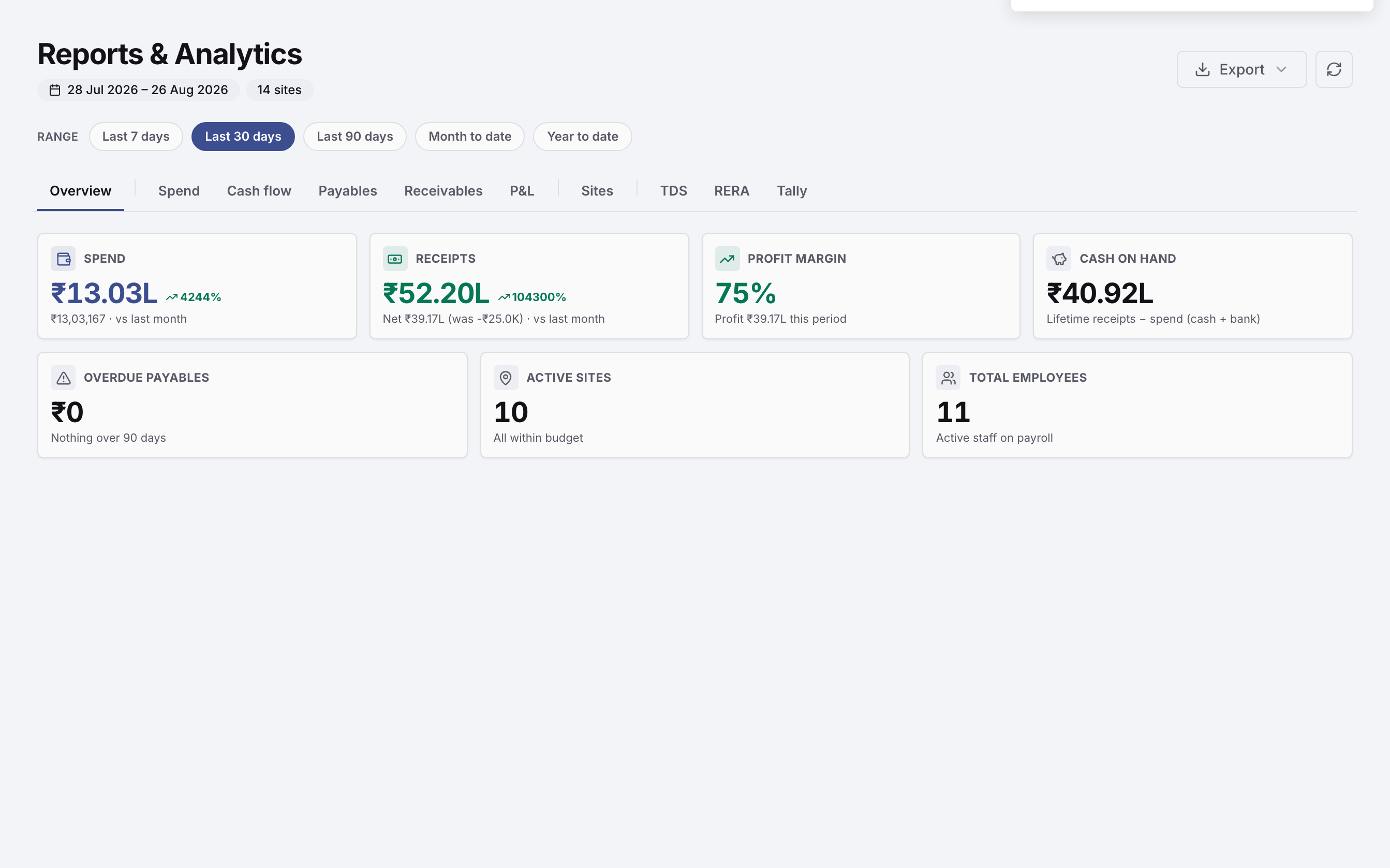Click the ₹0 overdue payables value
Viewport: 1390px width, 868px height.
click(67, 412)
